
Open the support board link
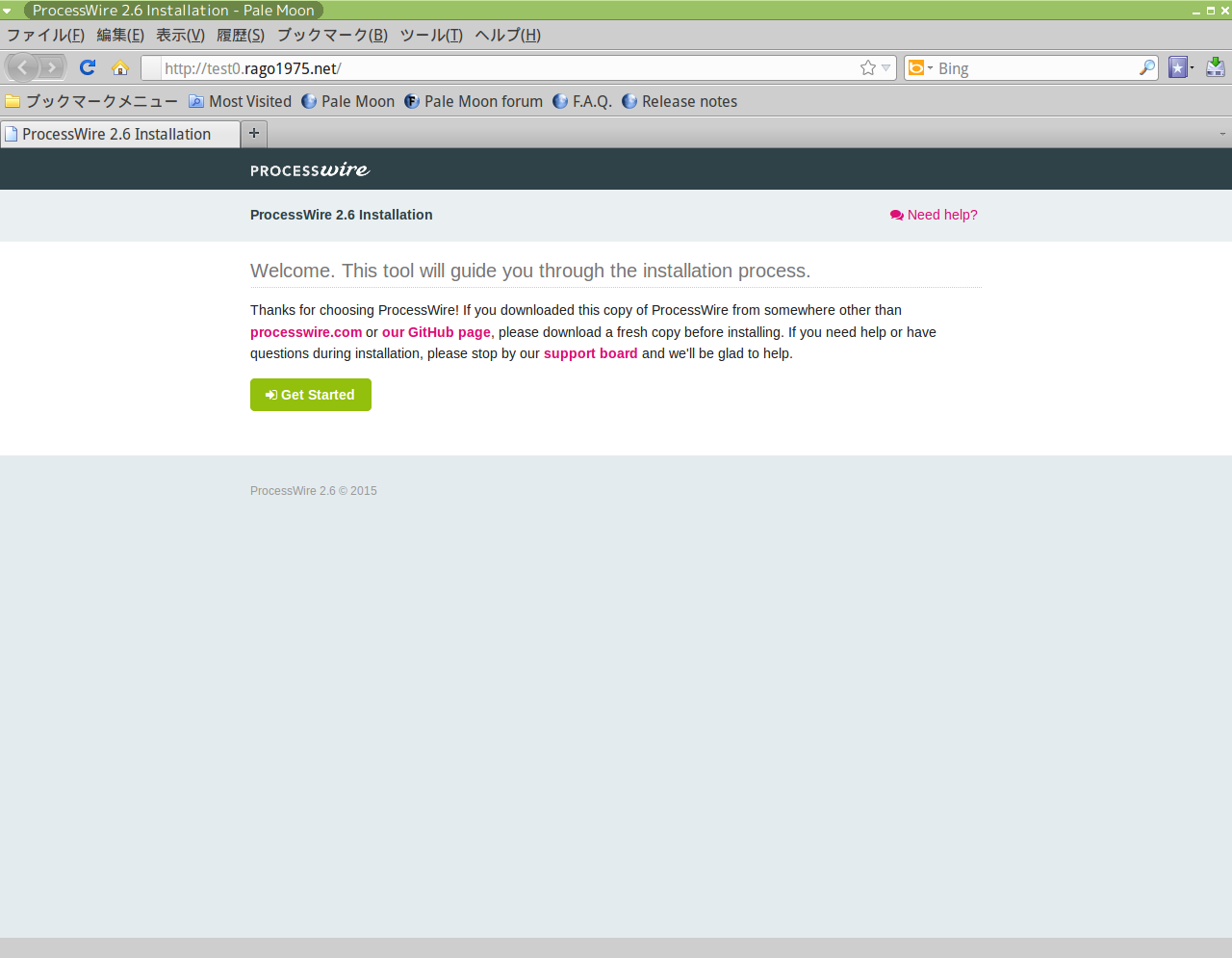pyautogui.click(x=591, y=353)
